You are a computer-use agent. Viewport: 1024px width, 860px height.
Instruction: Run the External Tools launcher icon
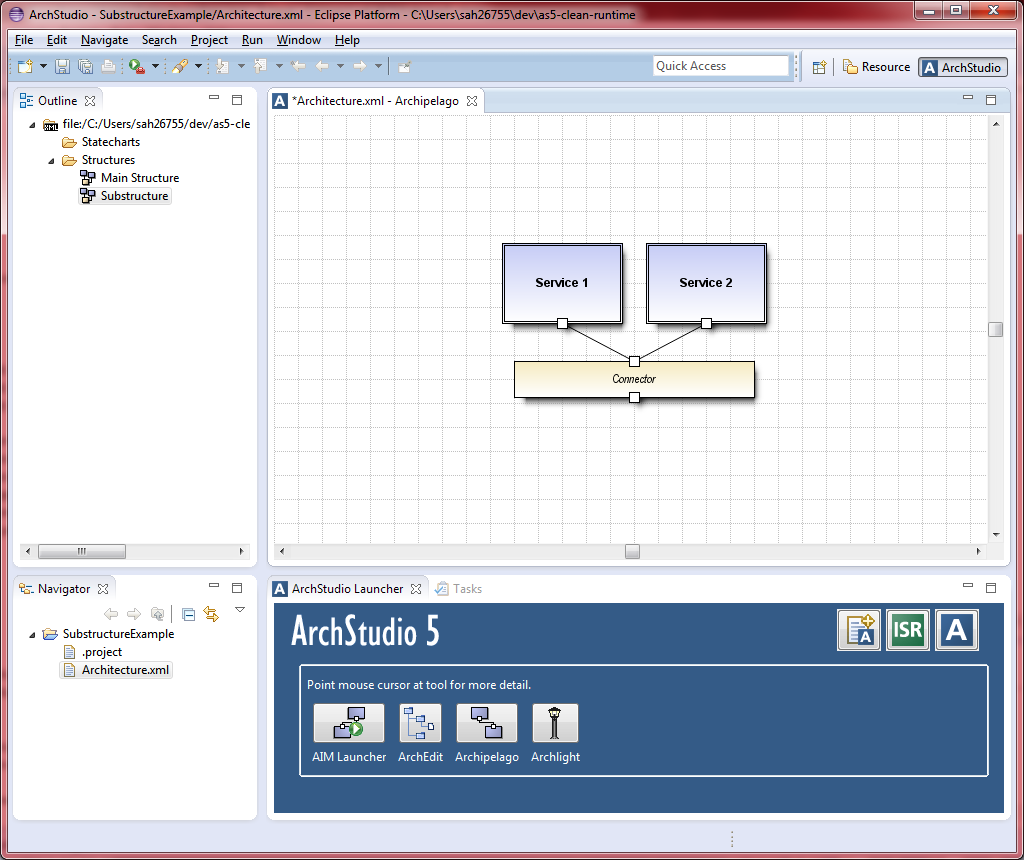point(136,66)
